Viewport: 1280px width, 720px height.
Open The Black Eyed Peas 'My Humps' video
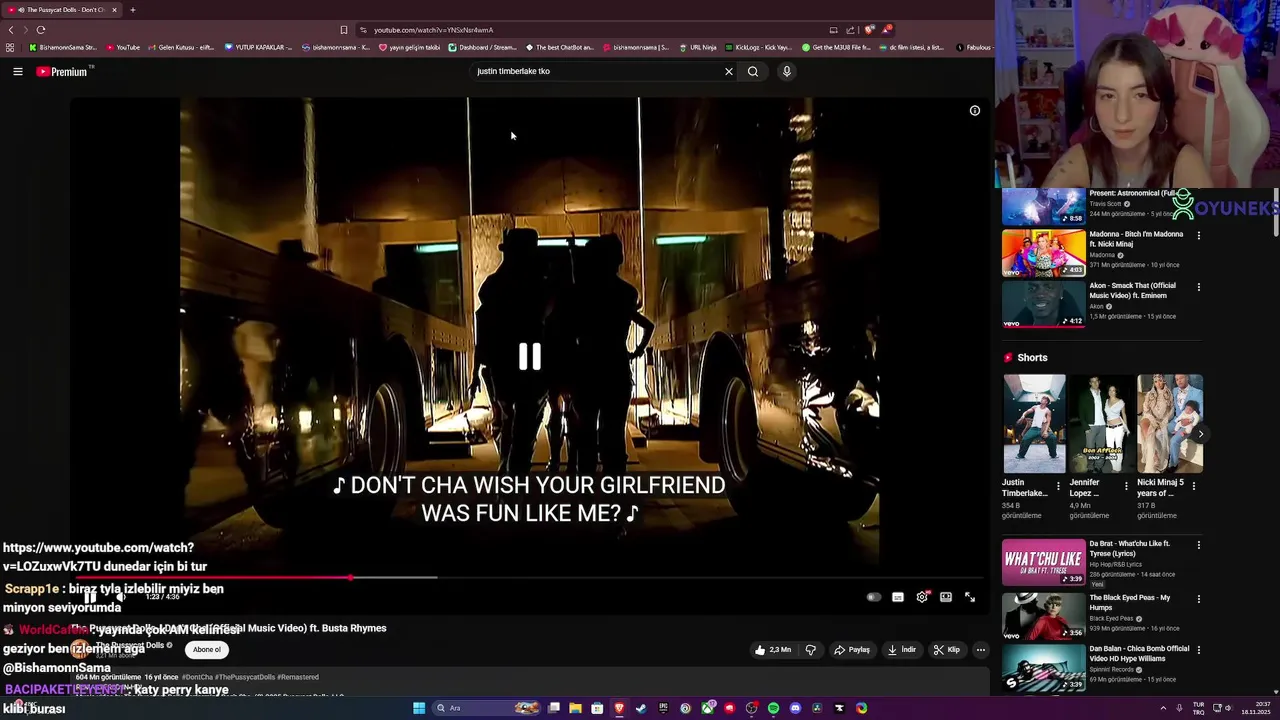point(1044,616)
